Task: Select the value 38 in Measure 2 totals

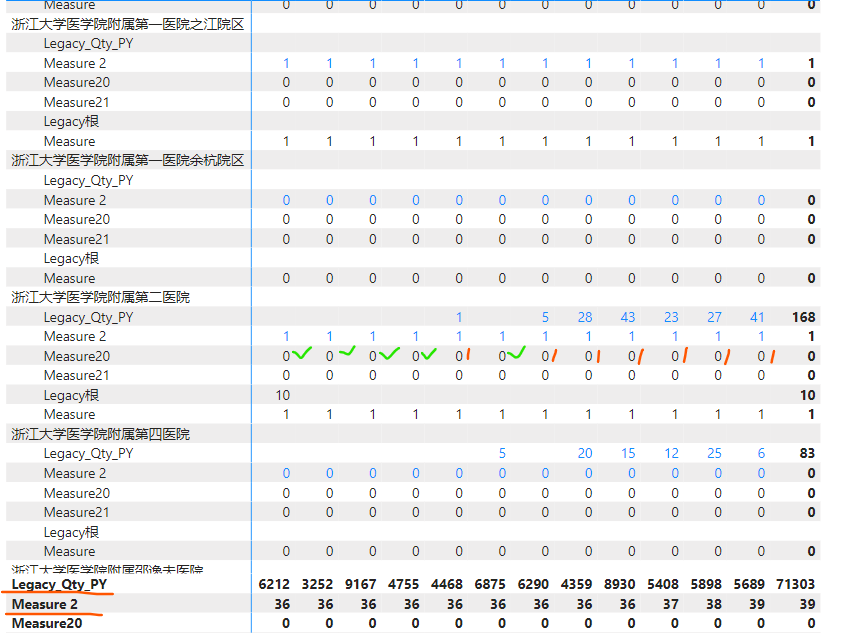Action: click(x=714, y=604)
